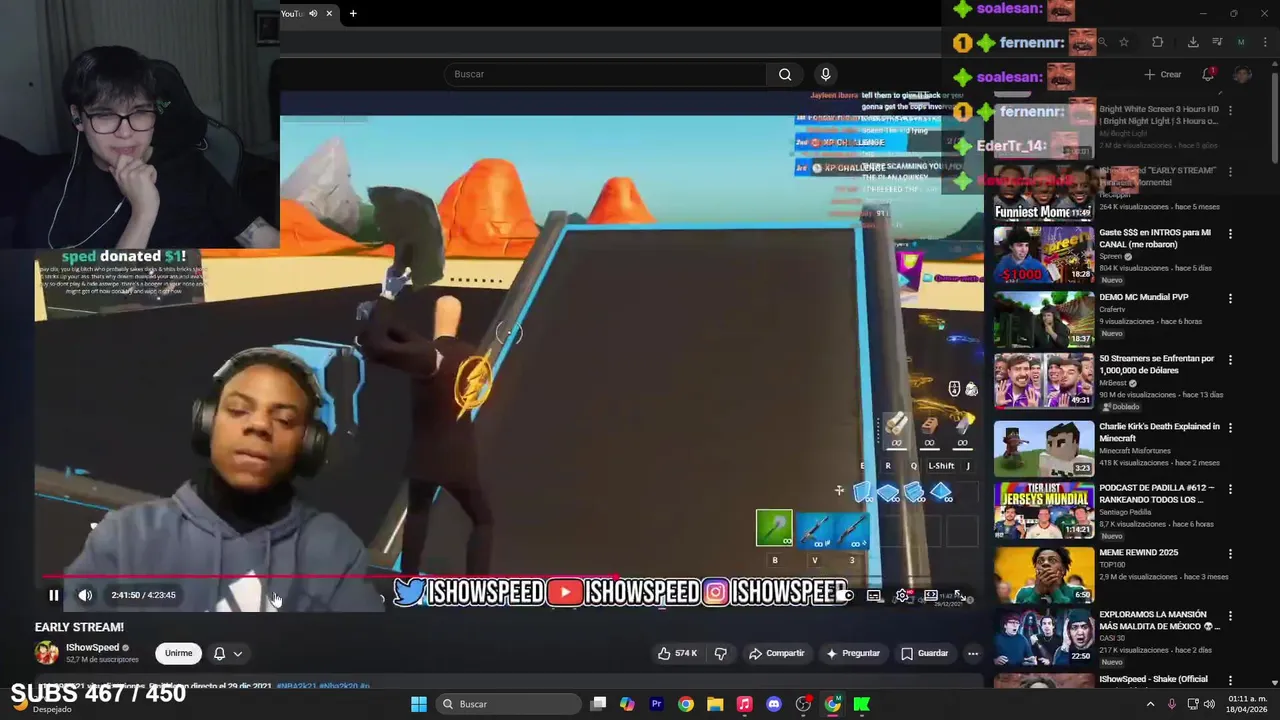Save the video with Guardar
The height and width of the screenshot is (720, 1280).
[x=924, y=653]
